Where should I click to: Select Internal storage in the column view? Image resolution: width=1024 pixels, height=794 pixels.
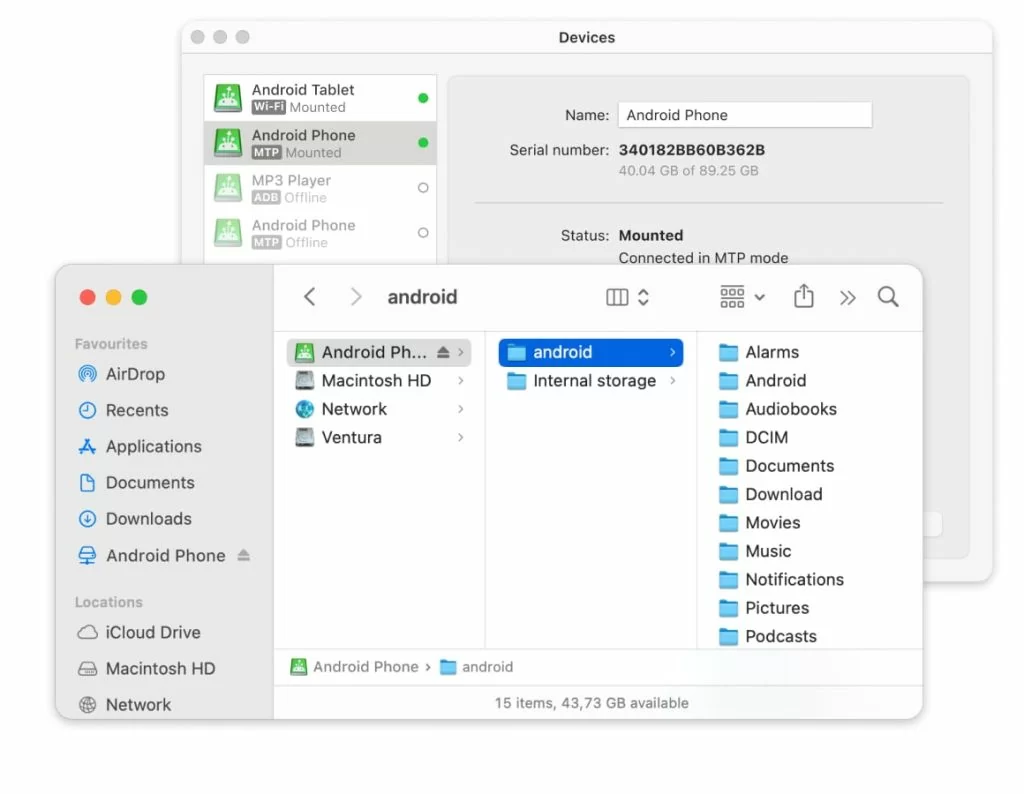point(581,381)
